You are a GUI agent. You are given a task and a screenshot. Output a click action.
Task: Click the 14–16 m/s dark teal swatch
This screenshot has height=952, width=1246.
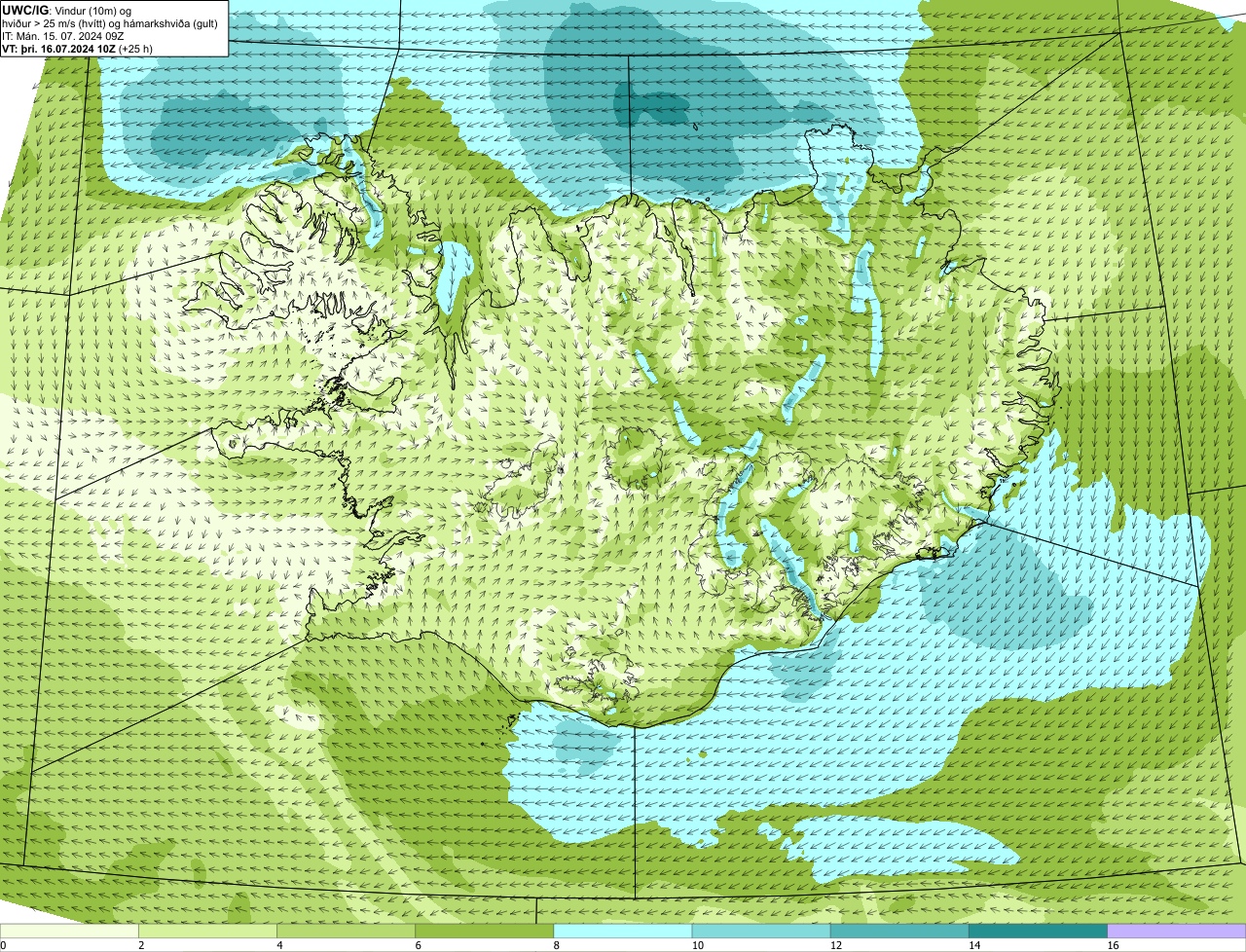1038,932
